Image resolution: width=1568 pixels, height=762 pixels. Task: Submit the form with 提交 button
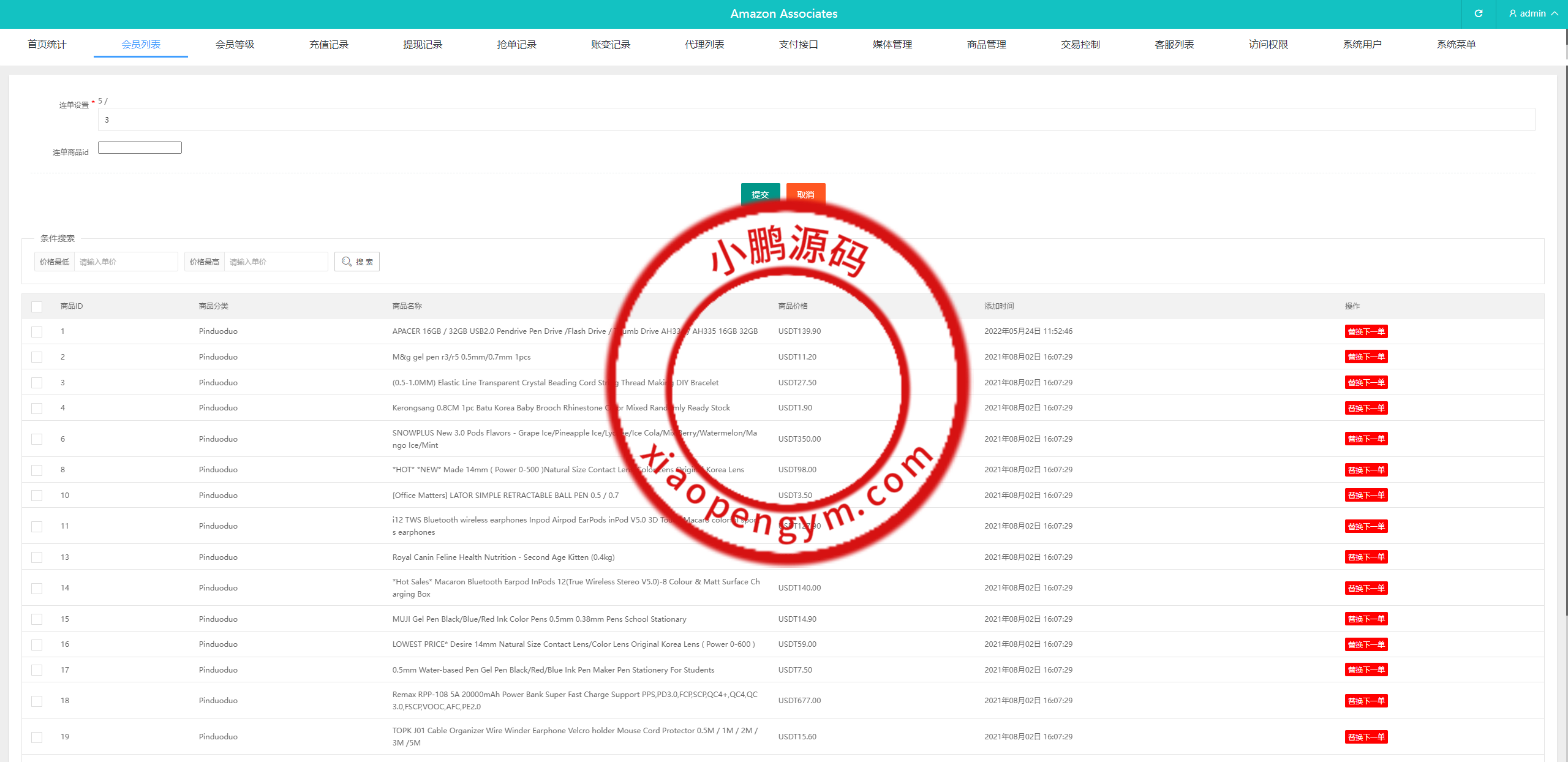(x=760, y=194)
